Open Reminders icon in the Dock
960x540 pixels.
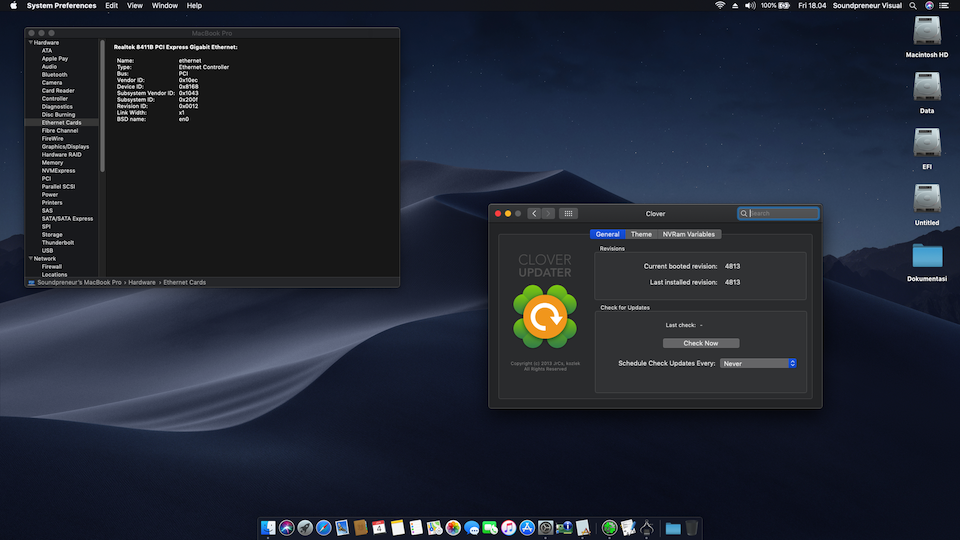416,528
